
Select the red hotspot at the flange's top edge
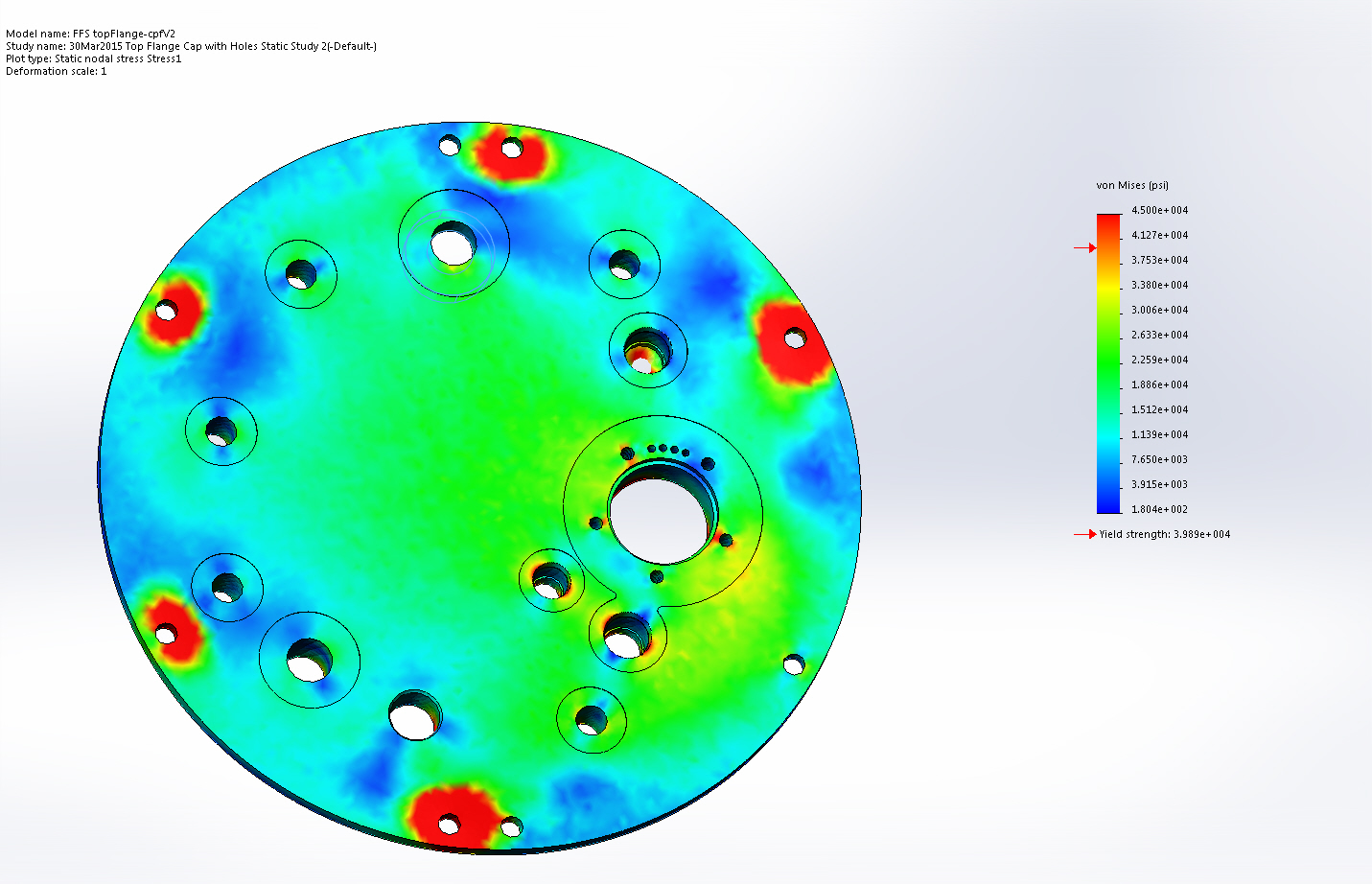509,152
